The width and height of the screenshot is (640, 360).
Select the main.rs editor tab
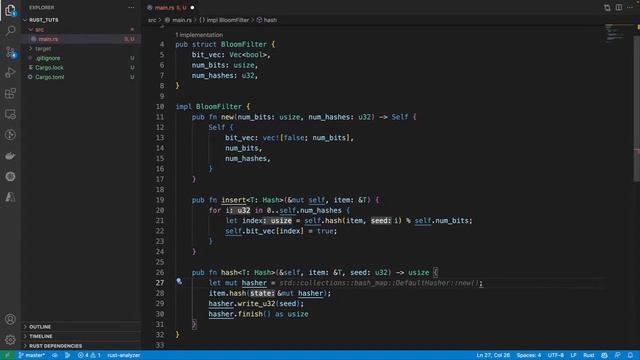pyautogui.click(x=171, y=7)
